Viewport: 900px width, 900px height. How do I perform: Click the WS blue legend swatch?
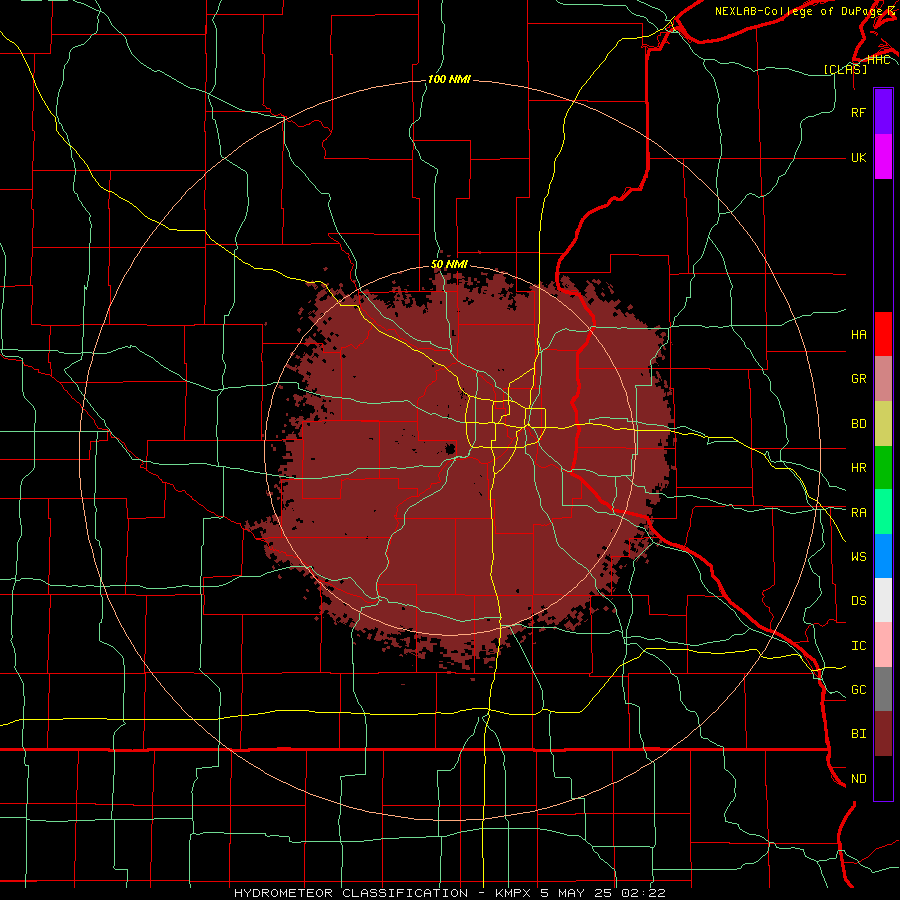tap(883, 556)
